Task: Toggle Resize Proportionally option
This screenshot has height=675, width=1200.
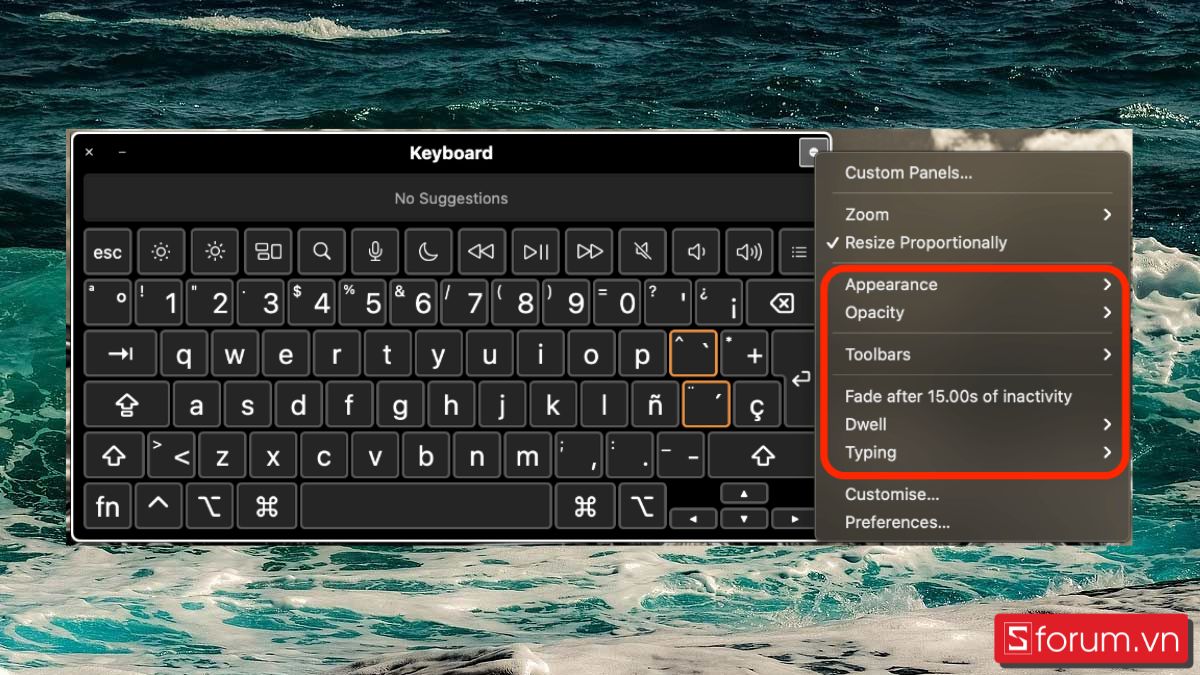Action: [x=972, y=243]
